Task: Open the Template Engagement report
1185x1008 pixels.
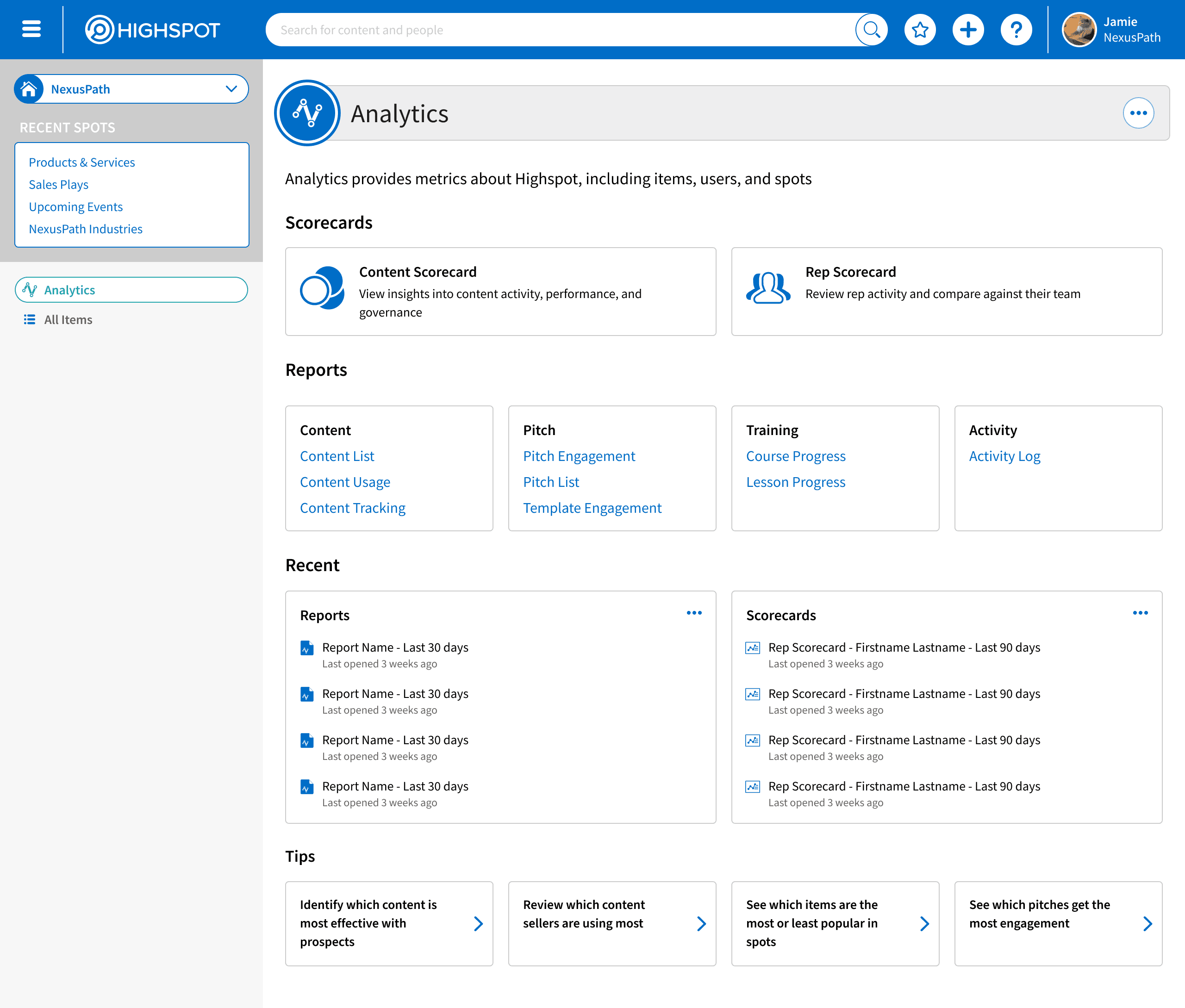Action: point(592,508)
